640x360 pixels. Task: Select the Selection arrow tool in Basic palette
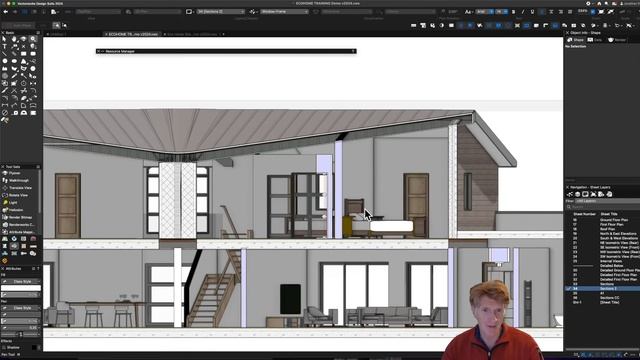coord(4,39)
